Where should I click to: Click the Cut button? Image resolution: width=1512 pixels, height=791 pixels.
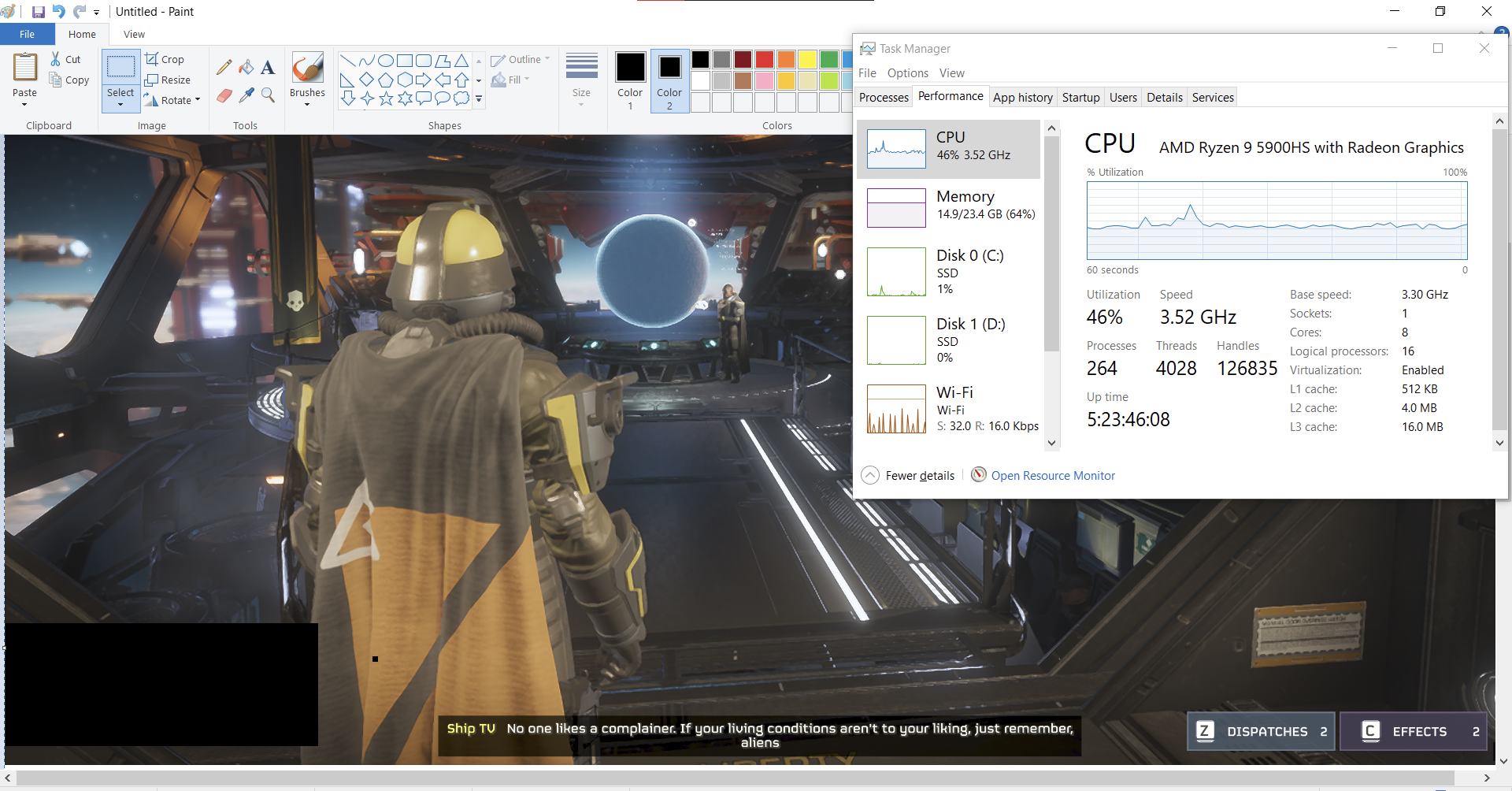point(66,59)
